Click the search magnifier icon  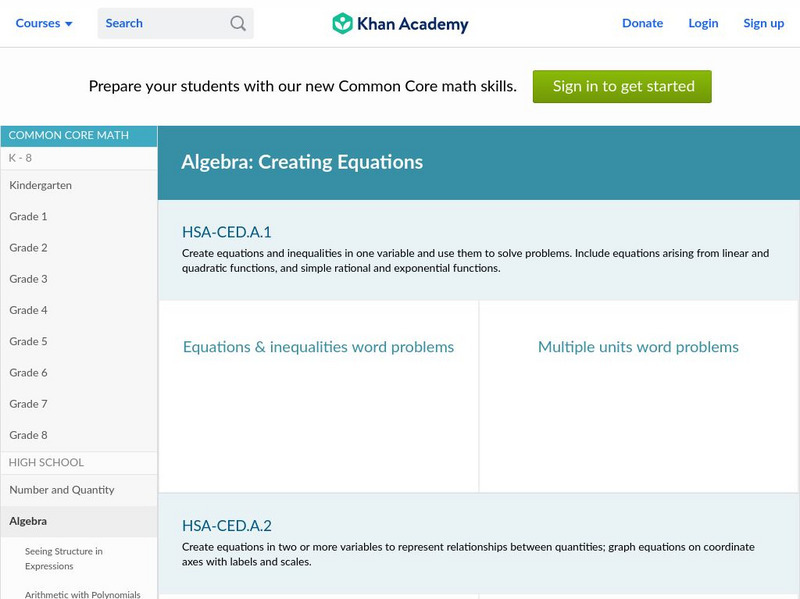238,23
